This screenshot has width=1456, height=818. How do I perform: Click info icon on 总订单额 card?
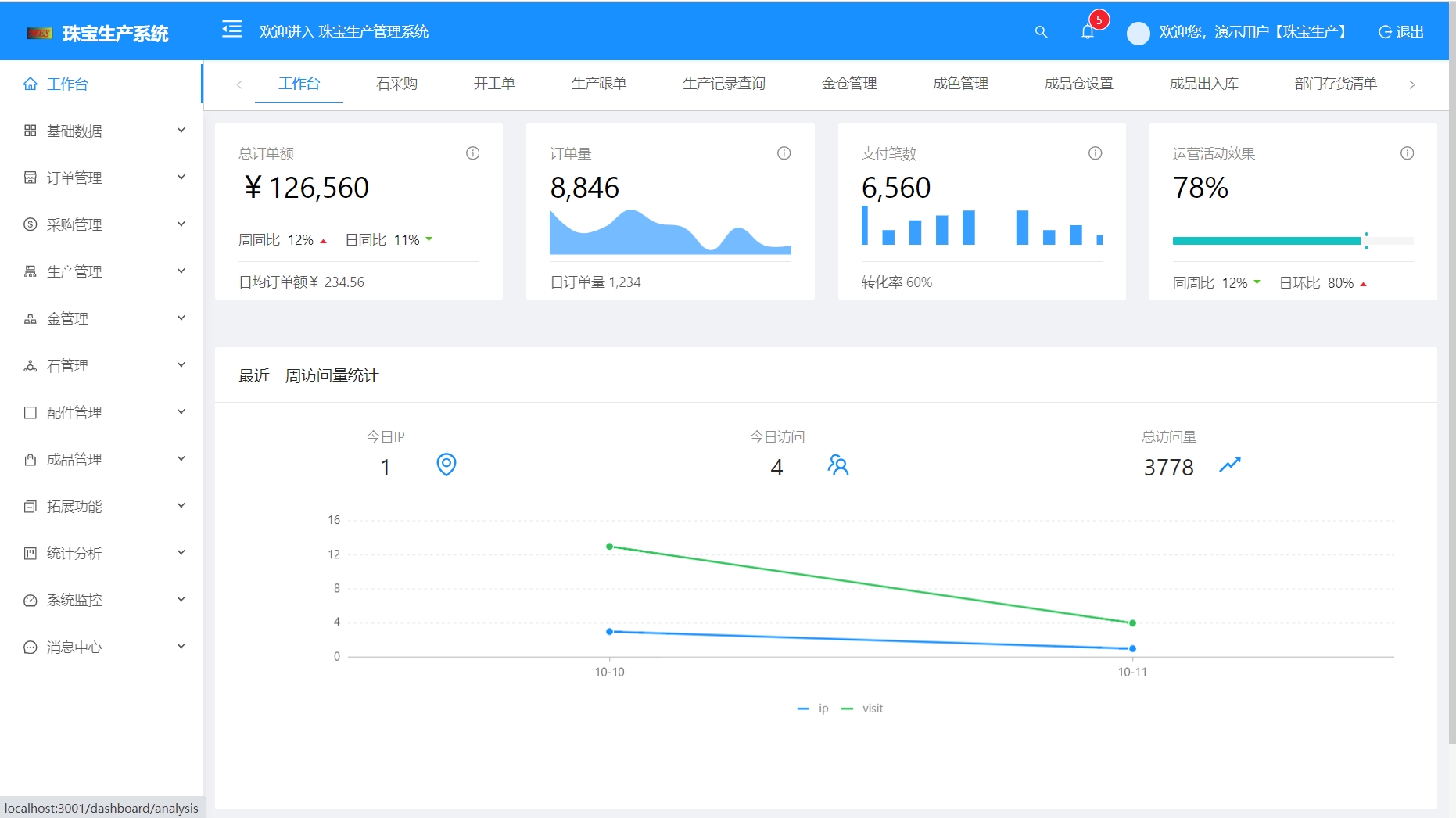tap(472, 153)
